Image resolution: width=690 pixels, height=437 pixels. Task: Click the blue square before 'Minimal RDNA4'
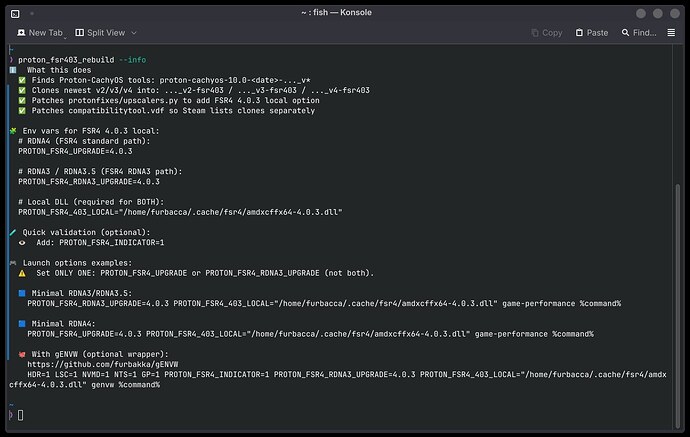coord(22,323)
